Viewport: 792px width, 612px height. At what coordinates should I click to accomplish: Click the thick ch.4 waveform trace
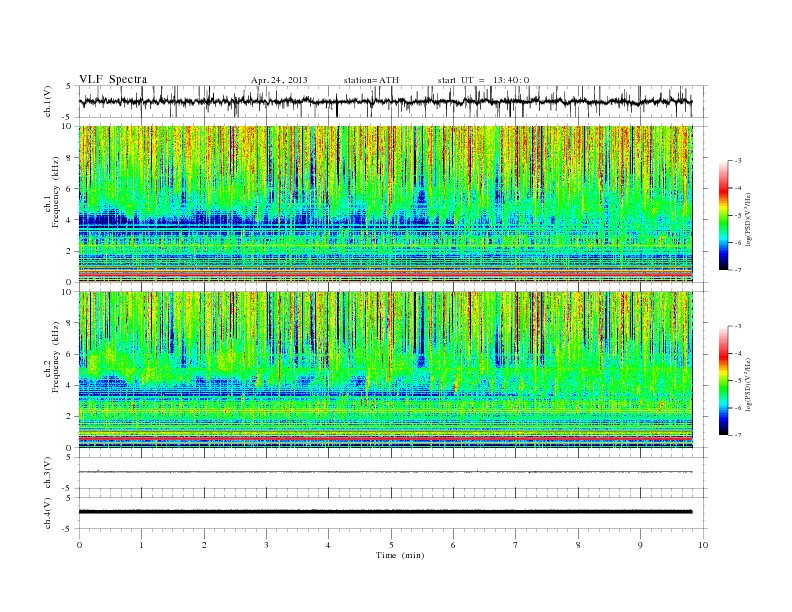(x=386, y=512)
